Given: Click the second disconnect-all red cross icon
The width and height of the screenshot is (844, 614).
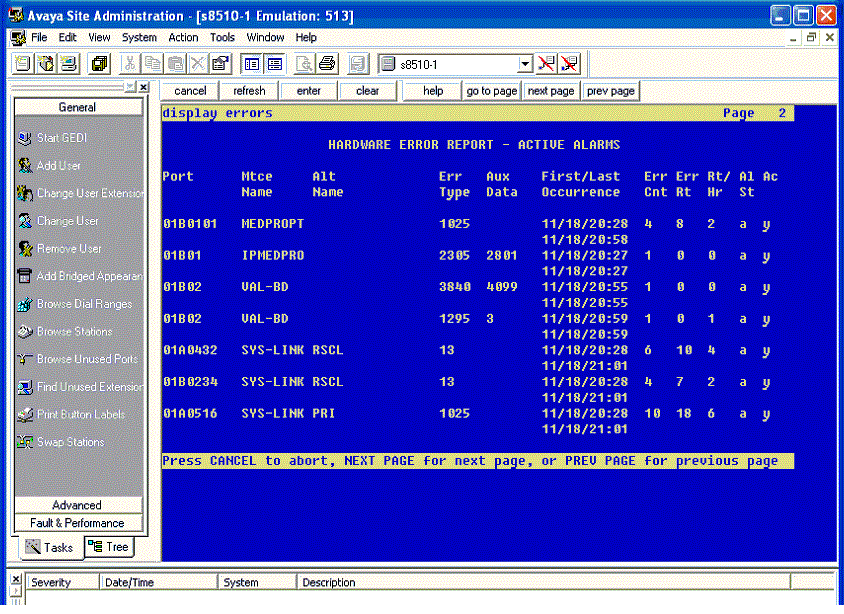Looking at the screenshot, I should (x=569, y=64).
